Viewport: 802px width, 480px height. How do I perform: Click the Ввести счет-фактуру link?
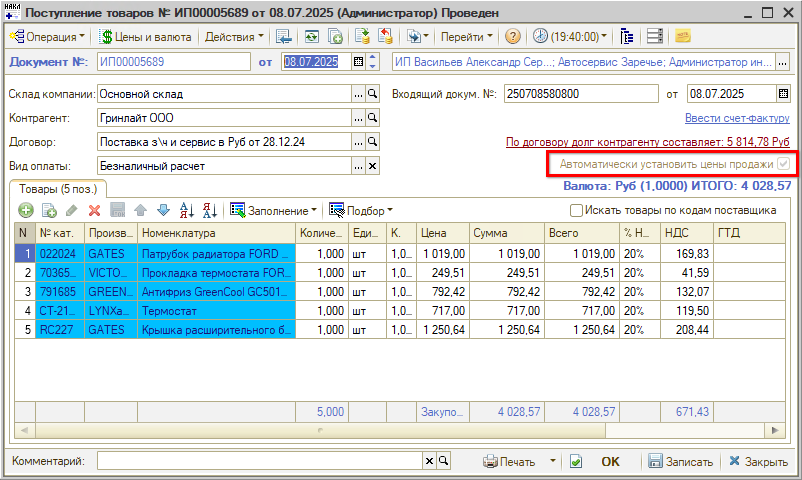point(737,118)
